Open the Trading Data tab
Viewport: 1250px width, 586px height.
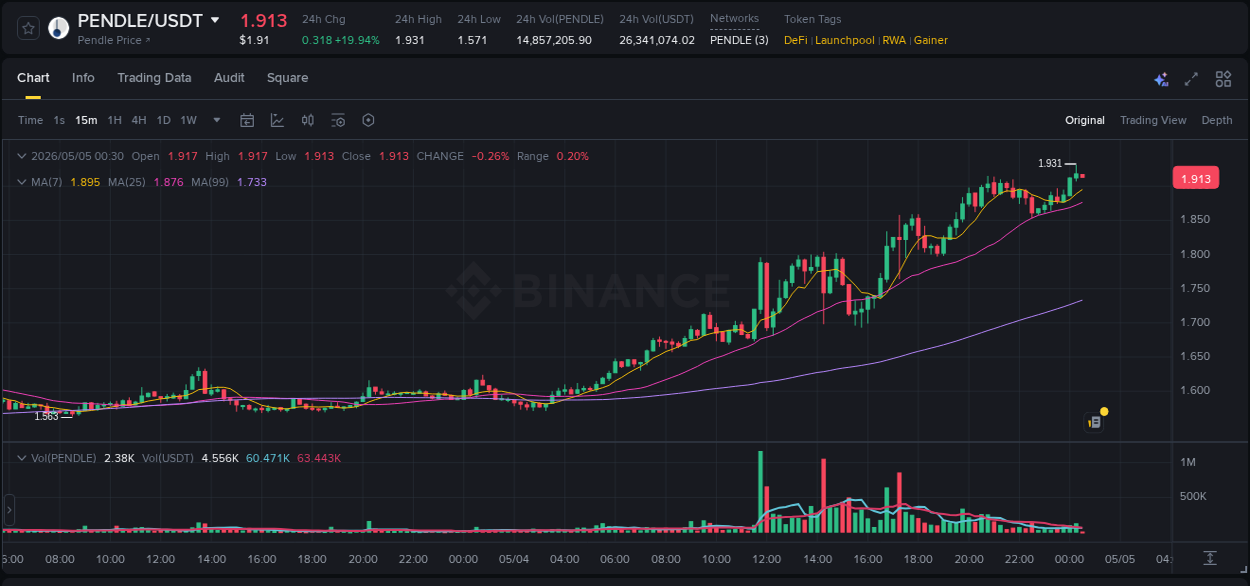click(x=154, y=78)
